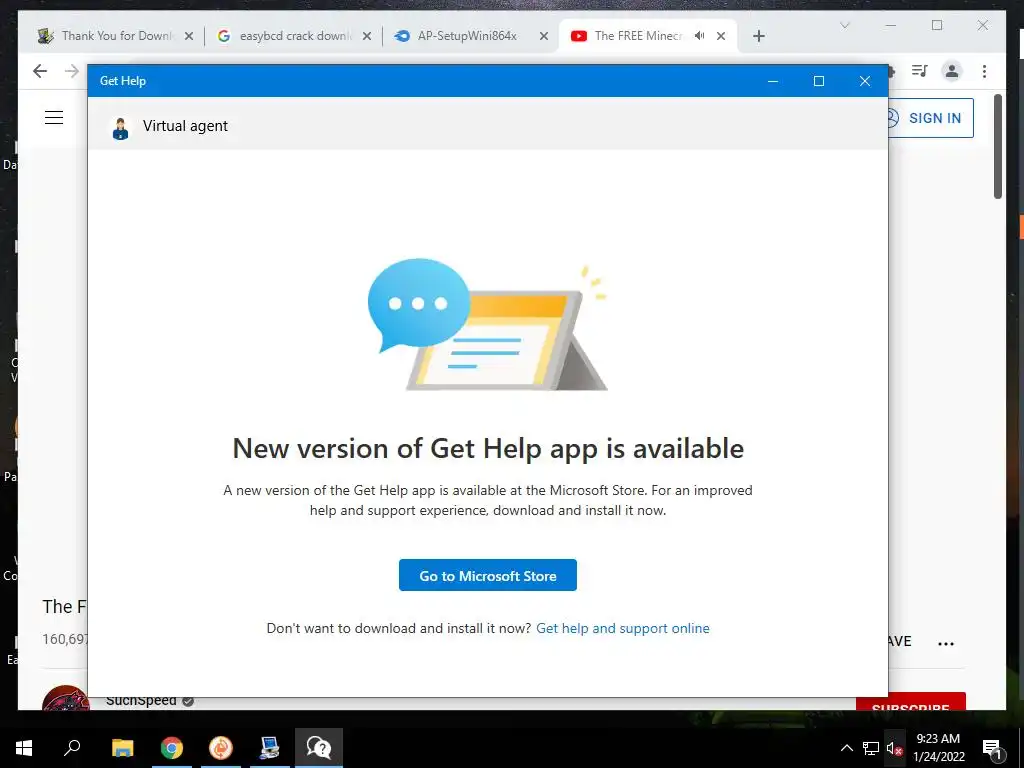Click SuchSpeed channel avatar
The image size is (1024, 768).
pyautogui.click(x=65, y=699)
